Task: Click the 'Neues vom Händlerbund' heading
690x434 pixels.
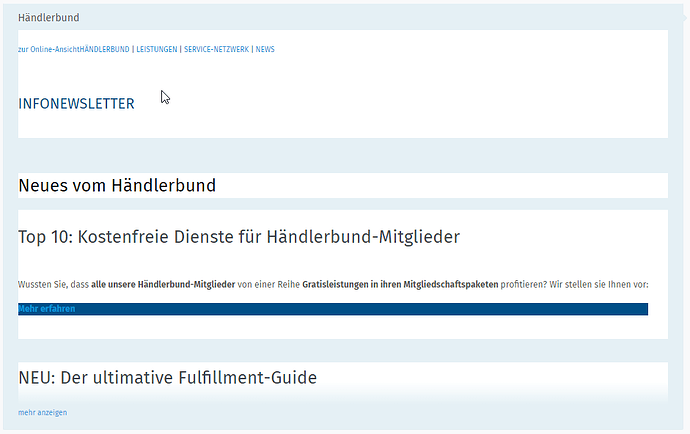Action: coord(117,185)
